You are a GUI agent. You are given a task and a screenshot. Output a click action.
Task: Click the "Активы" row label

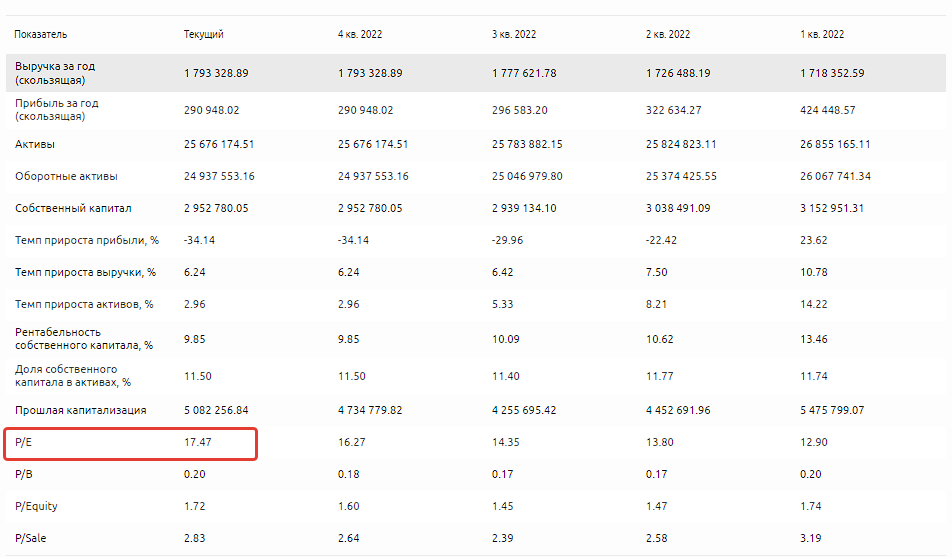[x=34, y=144]
